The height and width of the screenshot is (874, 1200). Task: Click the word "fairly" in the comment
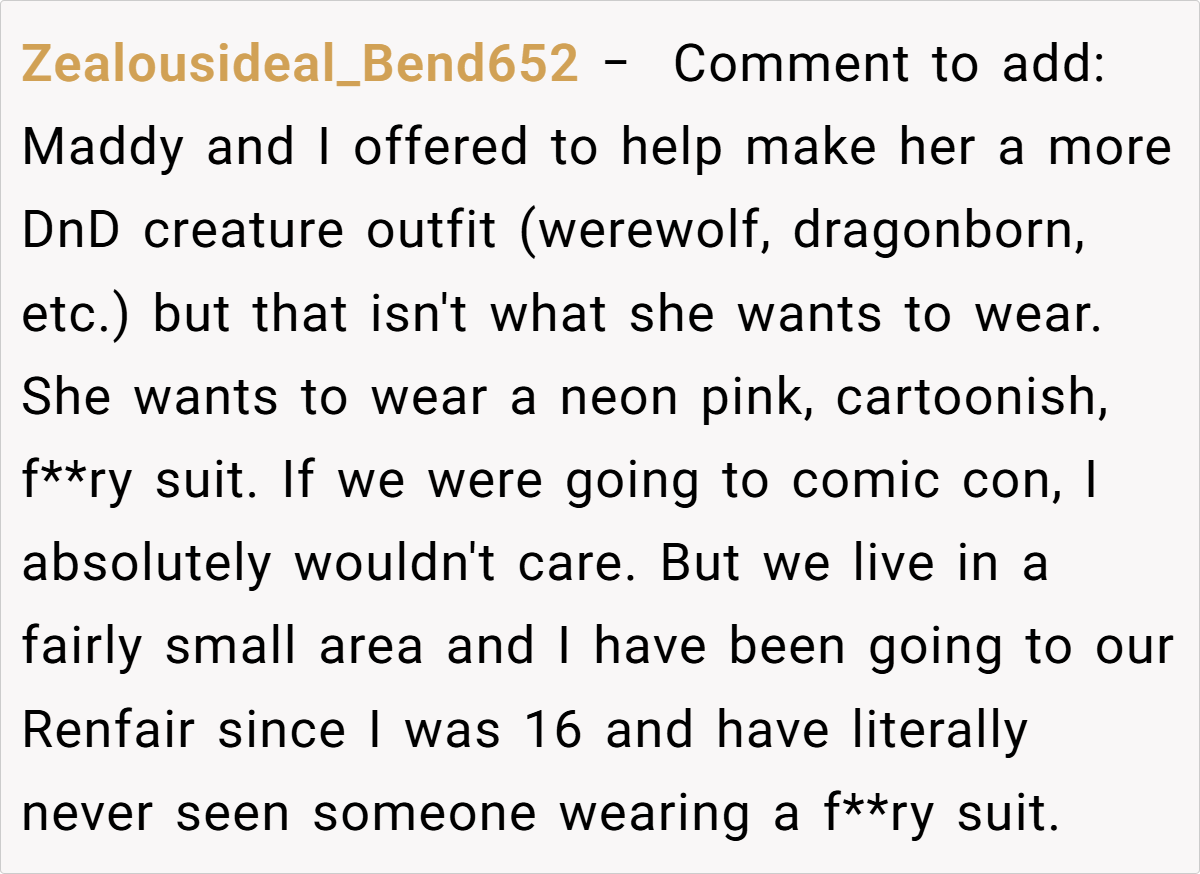coord(83,647)
